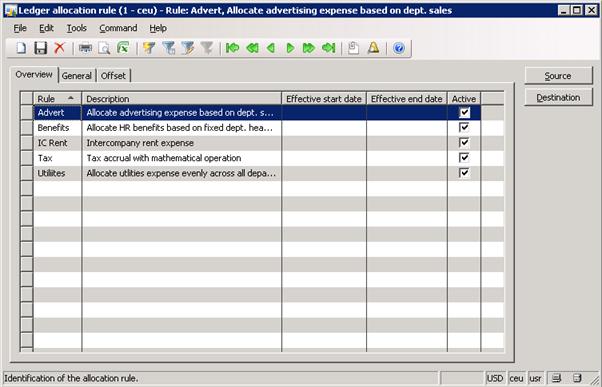The height and width of the screenshot is (387, 602).
Task: Click the greyed-out remove filter funnel icon
Action: [207, 48]
